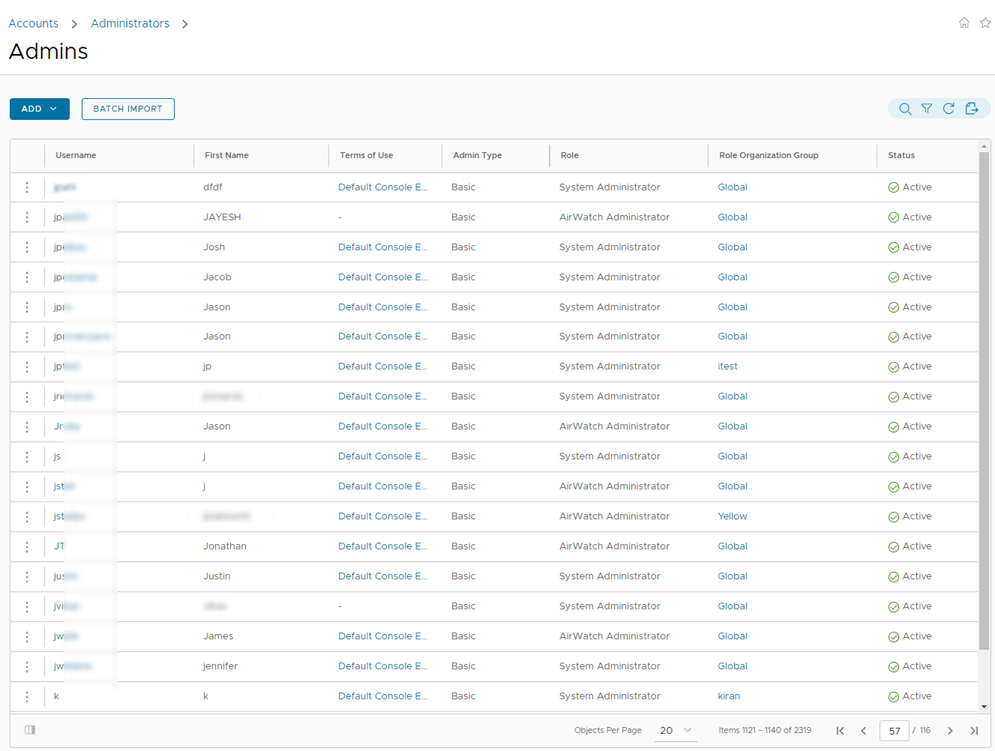Viewport: 995px width, 751px height.
Task: Refresh the admins list
Action: (948, 109)
